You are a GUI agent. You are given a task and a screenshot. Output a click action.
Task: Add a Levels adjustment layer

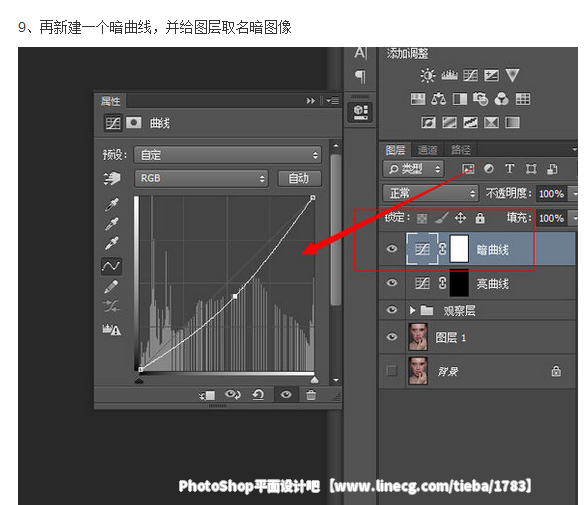coord(449,75)
